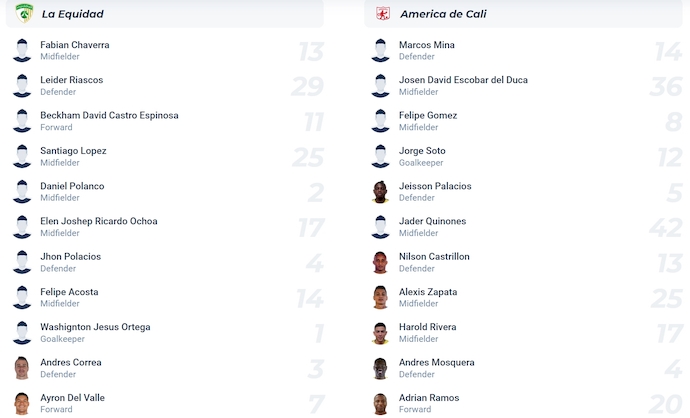Open the America de Cali team header
The width and height of the screenshot is (690, 418).
523,14
